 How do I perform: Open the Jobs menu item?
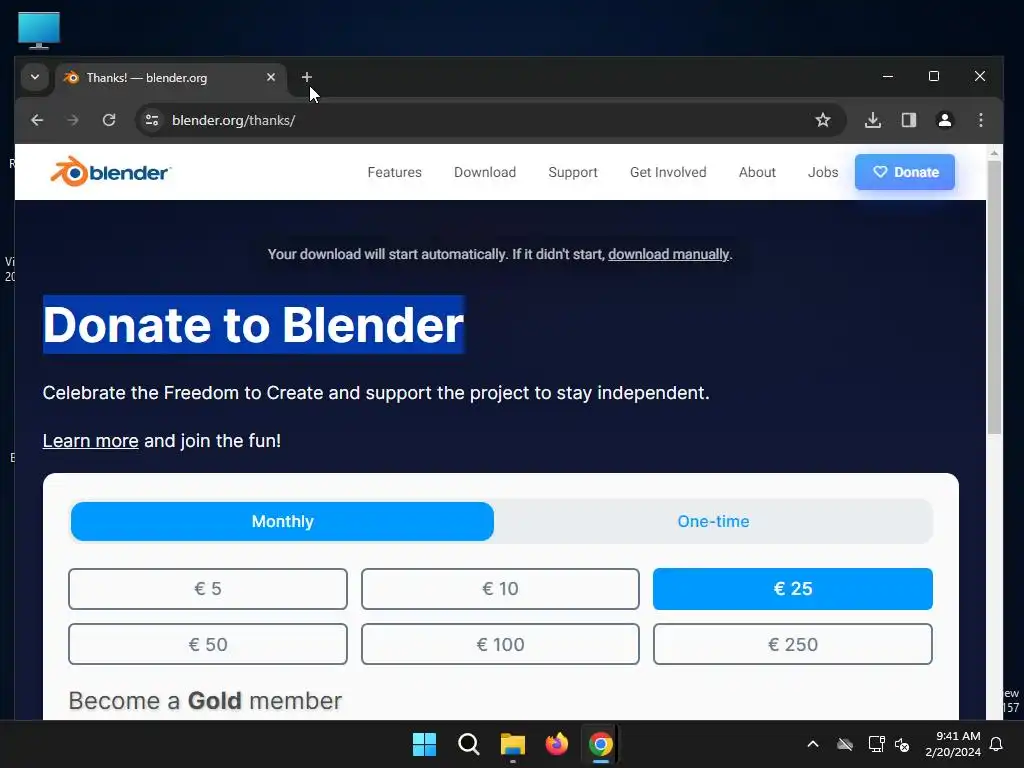(x=823, y=172)
